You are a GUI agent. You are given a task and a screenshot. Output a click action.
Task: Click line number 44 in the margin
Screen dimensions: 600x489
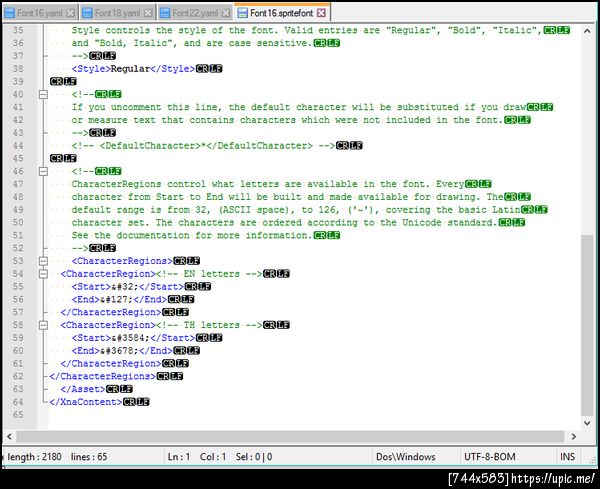point(18,145)
